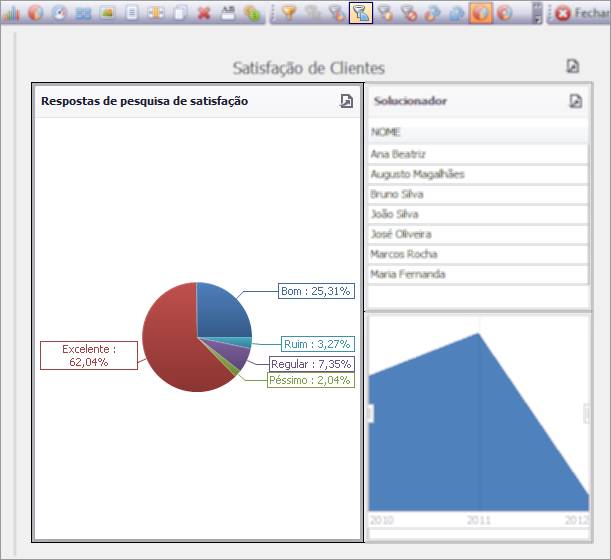Select Maria Fernanda in the list
The image size is (611, 560).
pyautogui.click(x=478, y=274)
